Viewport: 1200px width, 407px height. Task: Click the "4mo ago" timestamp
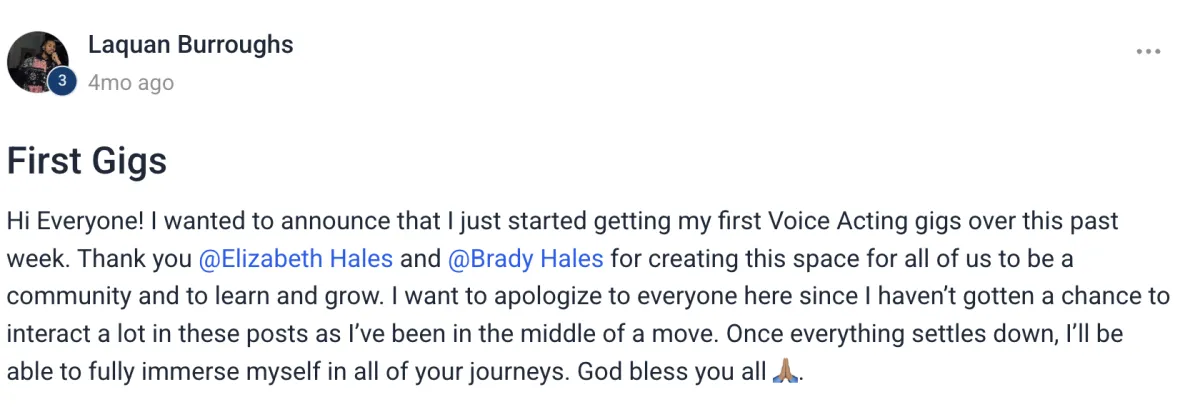click(131, 83)
